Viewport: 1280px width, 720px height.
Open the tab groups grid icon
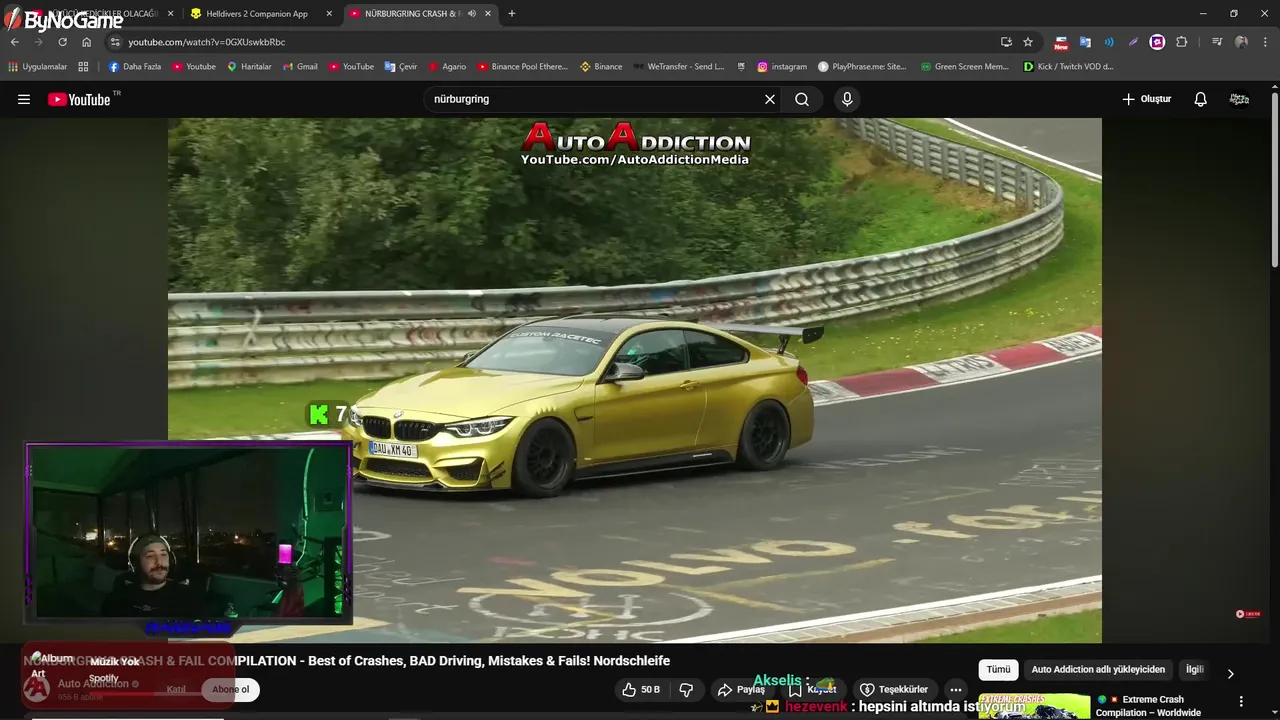tap(83, 67)
